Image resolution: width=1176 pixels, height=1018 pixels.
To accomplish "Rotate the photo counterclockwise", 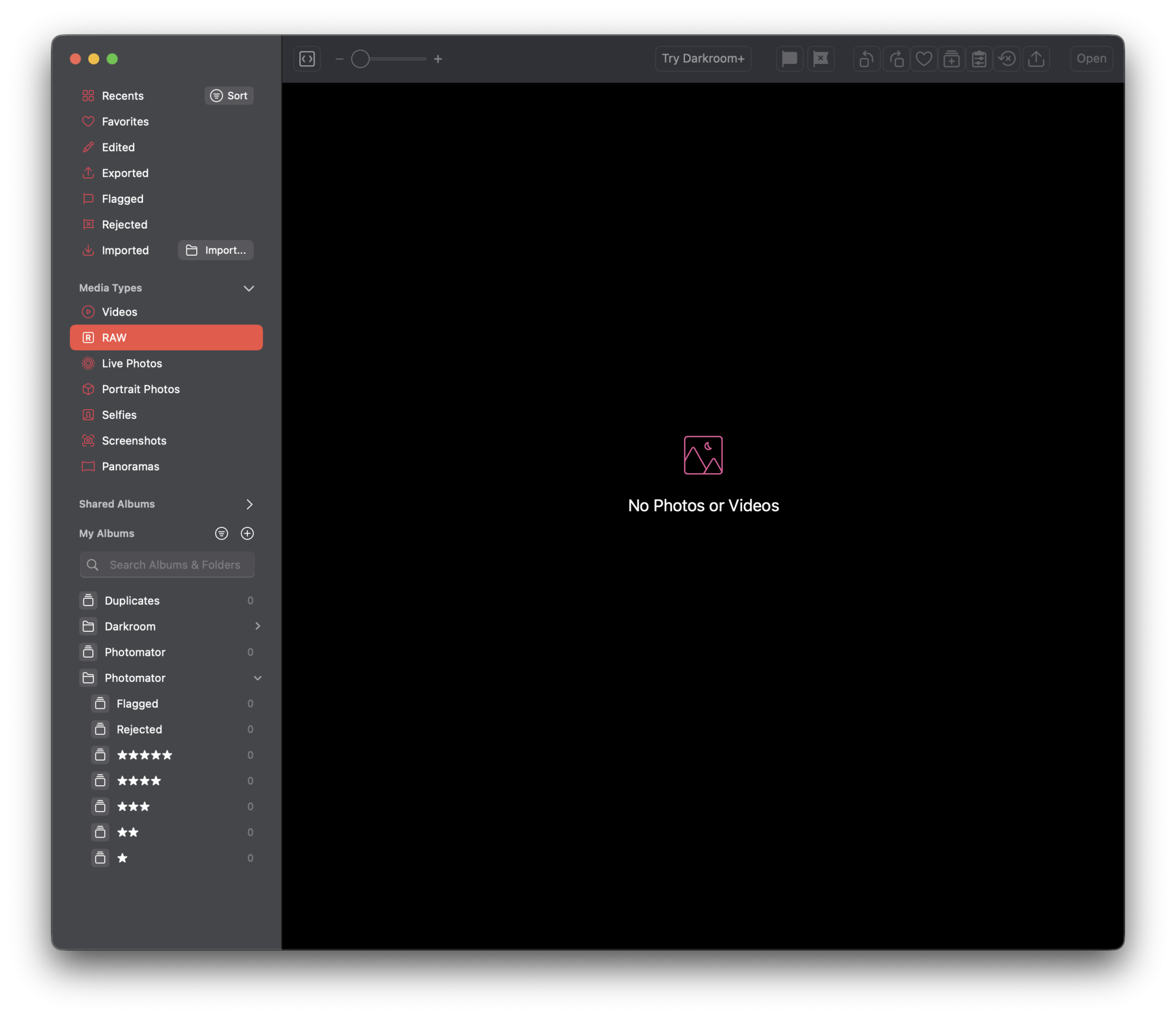I will 866,59.
